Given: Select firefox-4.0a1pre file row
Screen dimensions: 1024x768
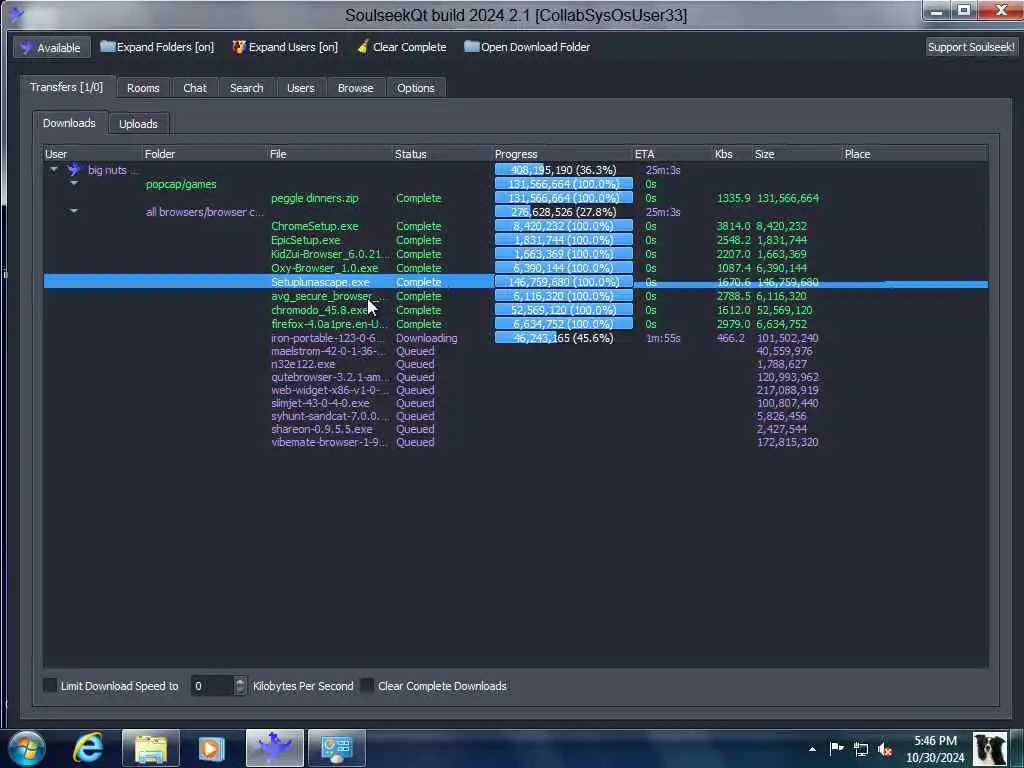Looking at the screenshot, I should [x=515, y=324].
